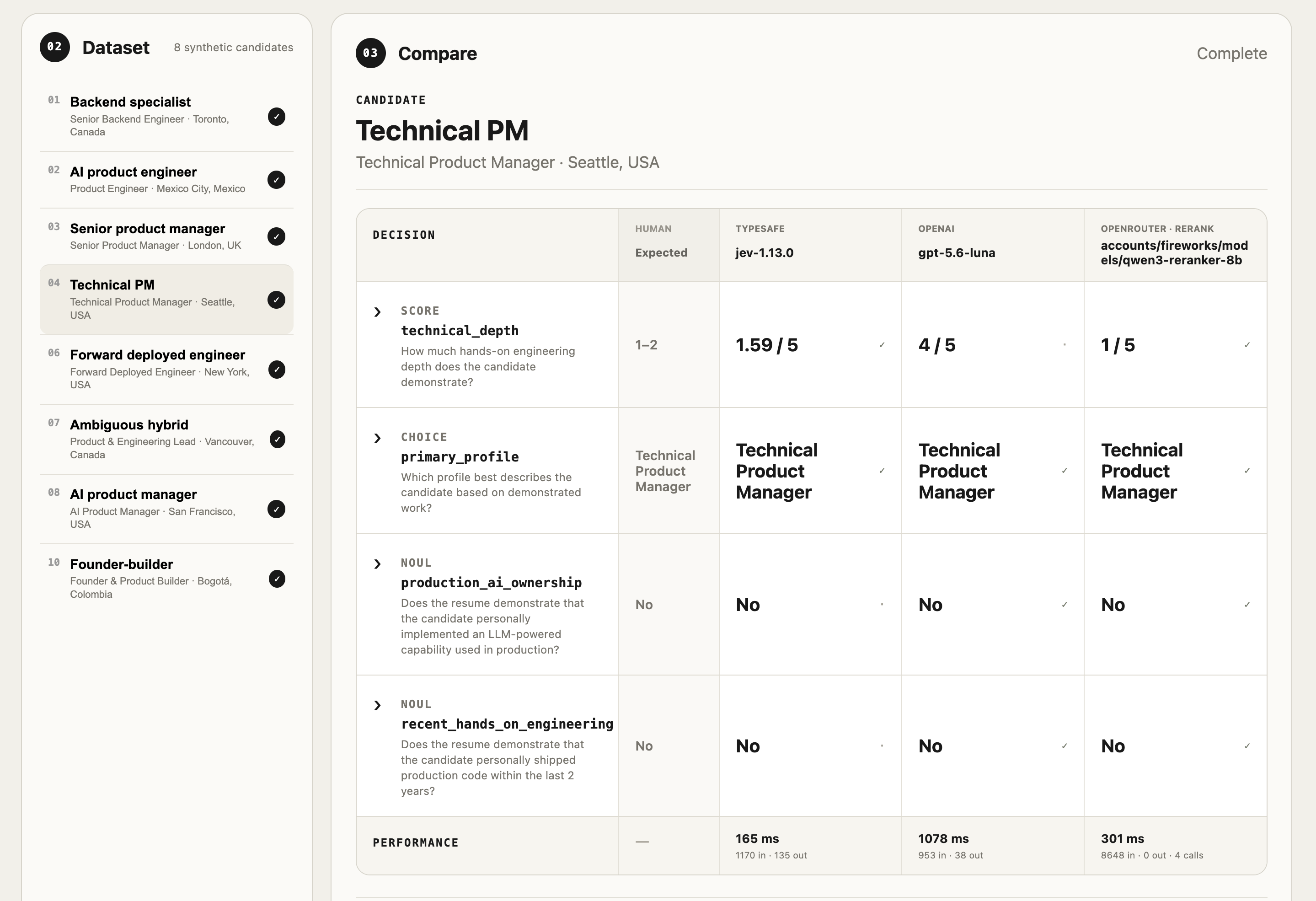
Task: Click the Dataset section heading
Action: click(x=116, y=48)
